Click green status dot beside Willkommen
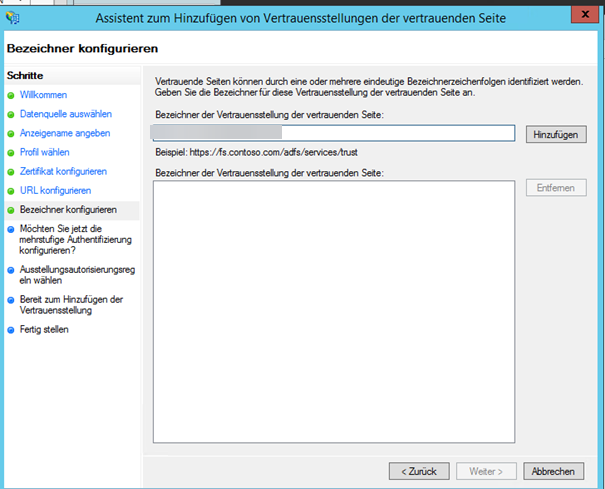Image resolution: width=605 pixels, height=489 pixels. point(11,95)
